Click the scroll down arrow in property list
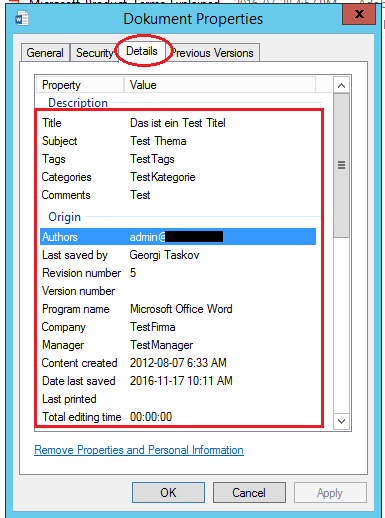385x518 pixels. pos(341,421)
